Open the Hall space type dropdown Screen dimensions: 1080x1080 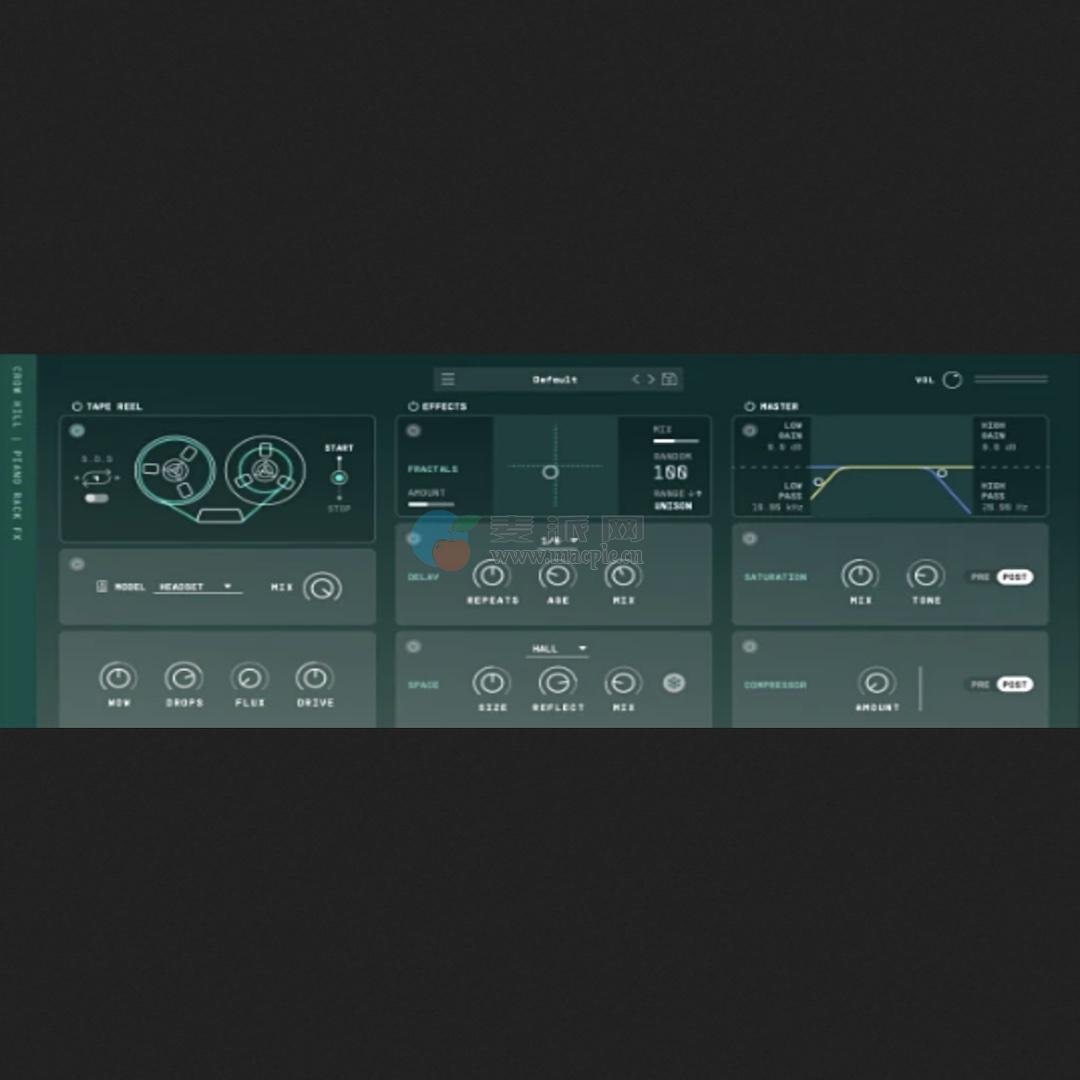[557, 649]
